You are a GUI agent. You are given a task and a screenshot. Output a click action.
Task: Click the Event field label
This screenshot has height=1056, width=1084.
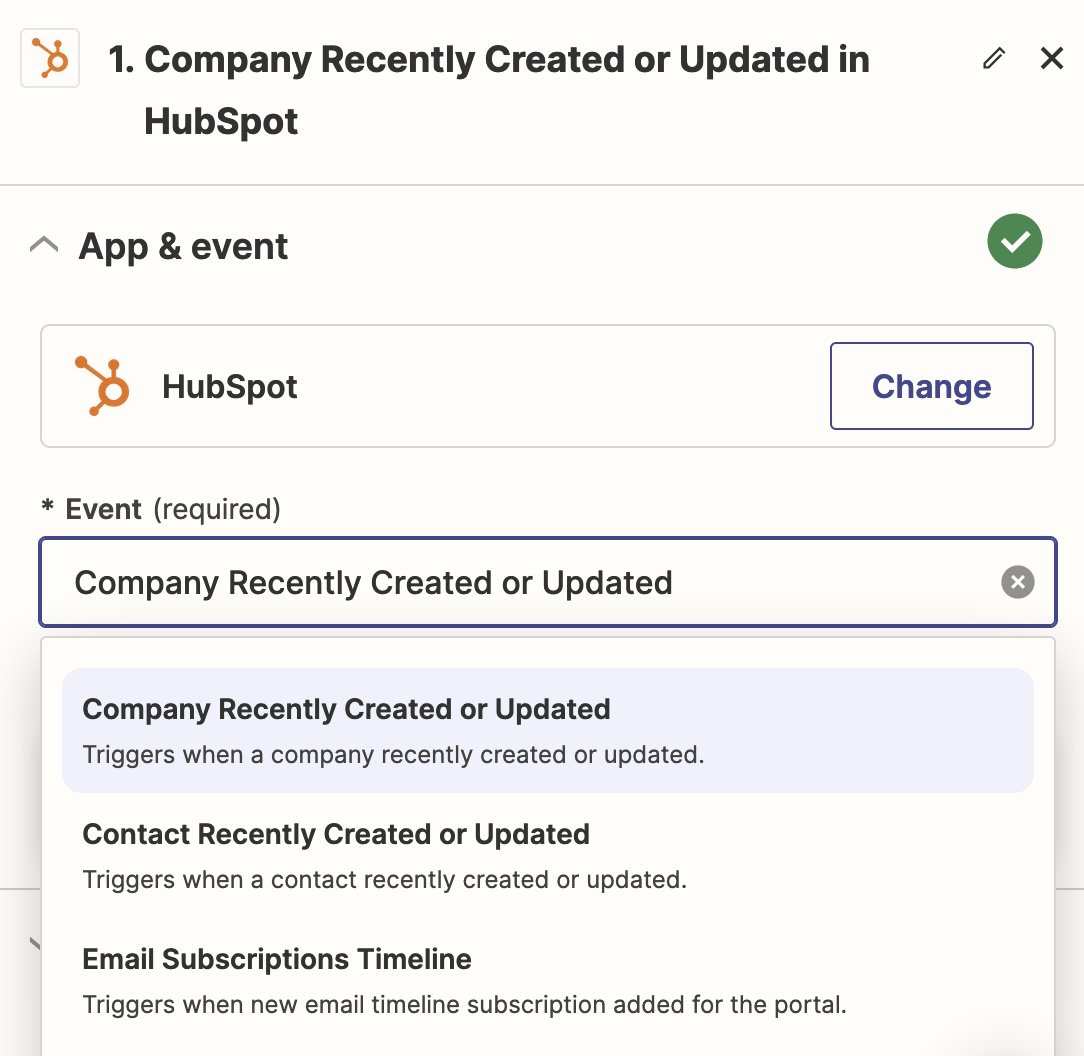click(x=103, y=509)
